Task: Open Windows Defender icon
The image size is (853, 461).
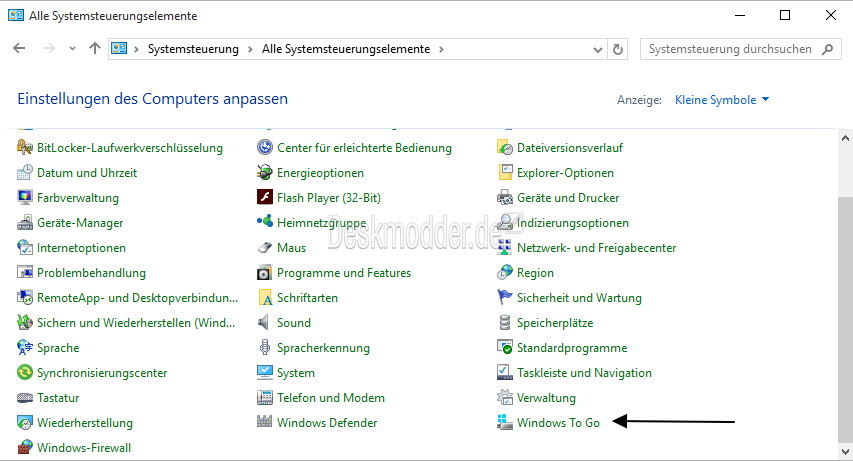Action: (264, 422)
